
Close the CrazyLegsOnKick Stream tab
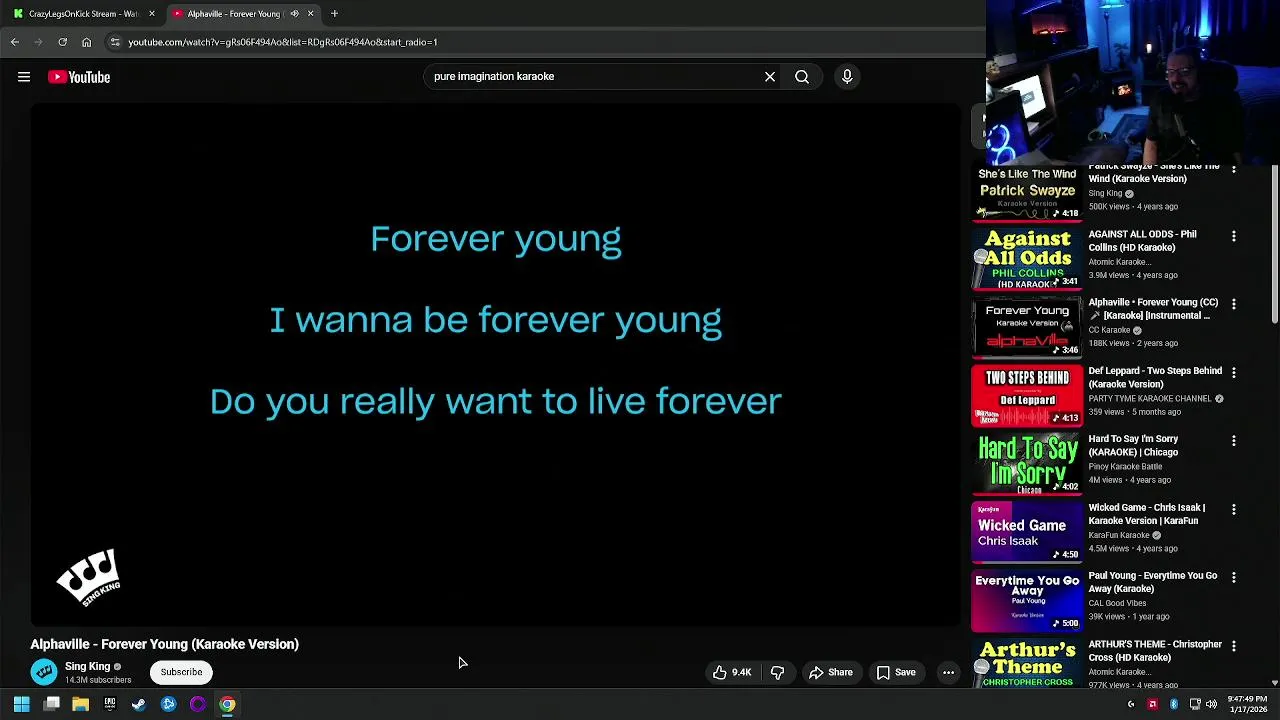152,14
